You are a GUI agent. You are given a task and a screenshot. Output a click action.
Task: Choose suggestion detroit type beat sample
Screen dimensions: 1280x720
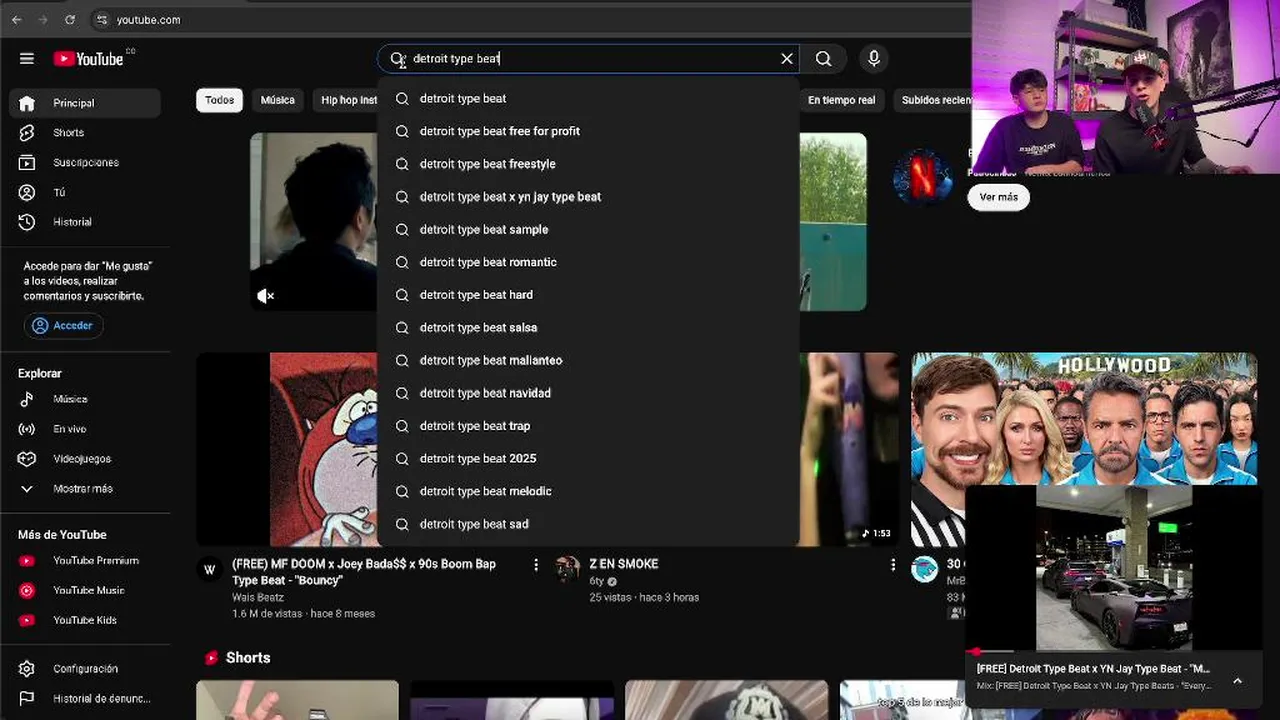[x=588, y=229]
